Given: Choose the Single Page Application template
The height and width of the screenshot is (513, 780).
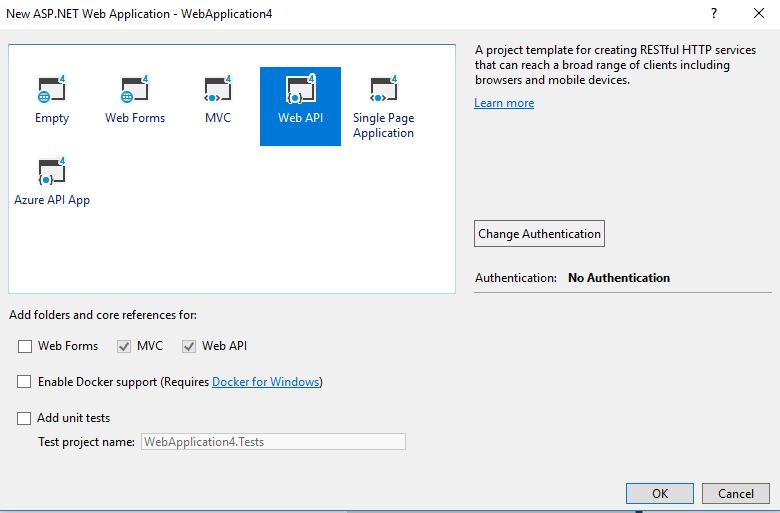Looking at the screenshot, I should click(384, 106).
